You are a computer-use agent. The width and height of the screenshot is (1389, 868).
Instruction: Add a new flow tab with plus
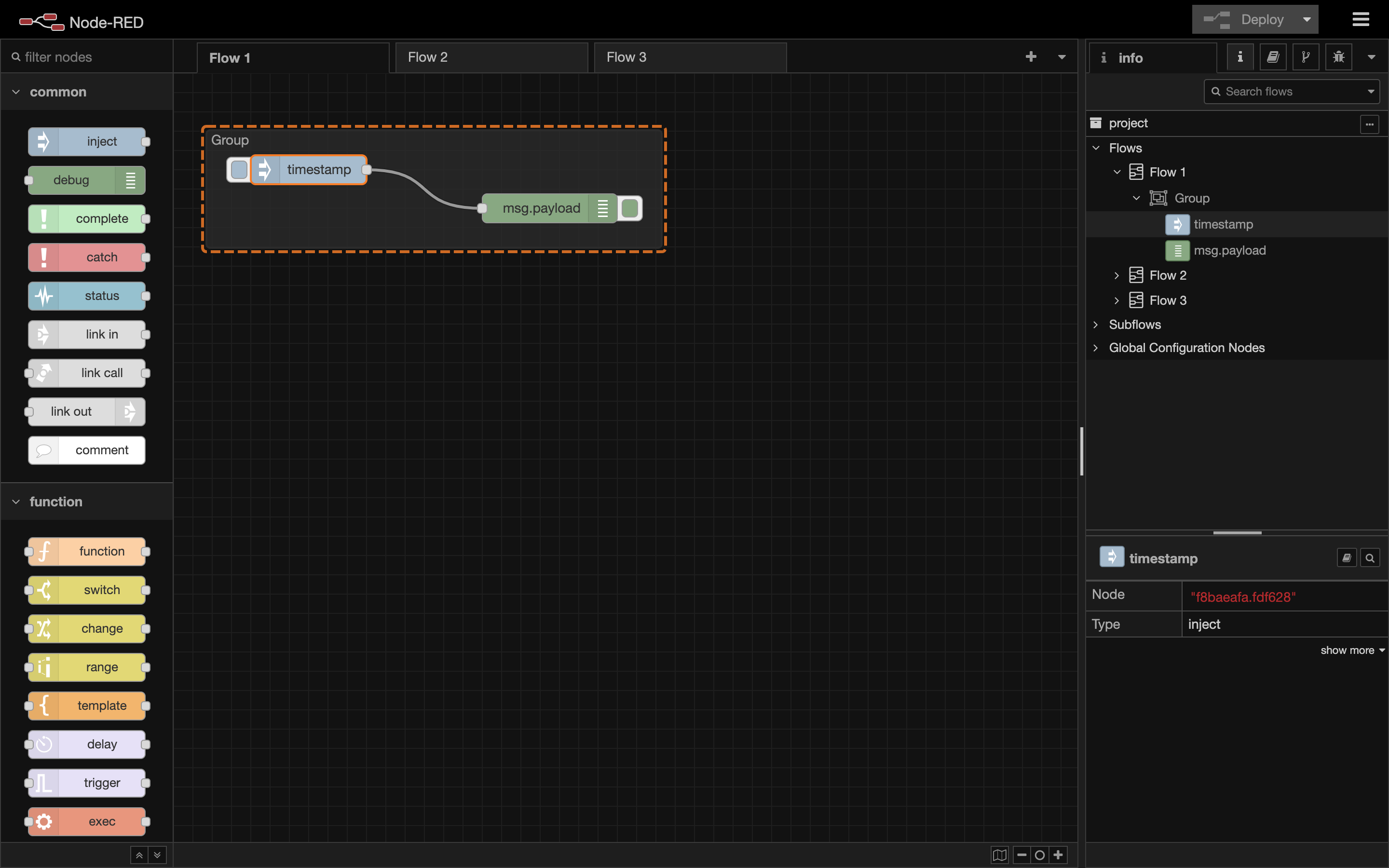pos(1031,56)
